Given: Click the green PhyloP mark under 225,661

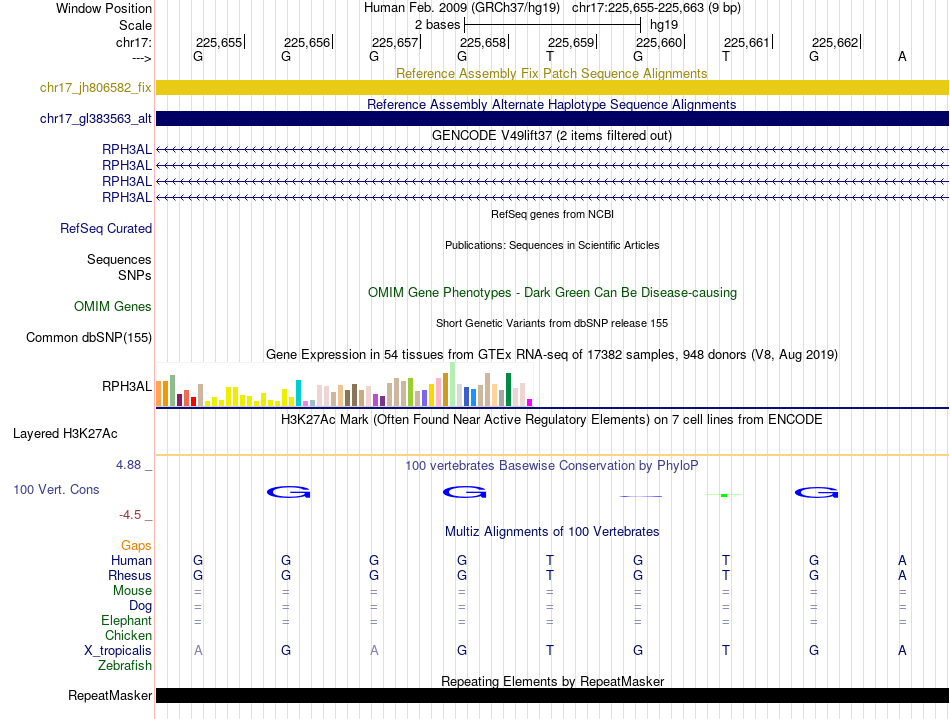Looking at the screenshot, I should 724,495.
